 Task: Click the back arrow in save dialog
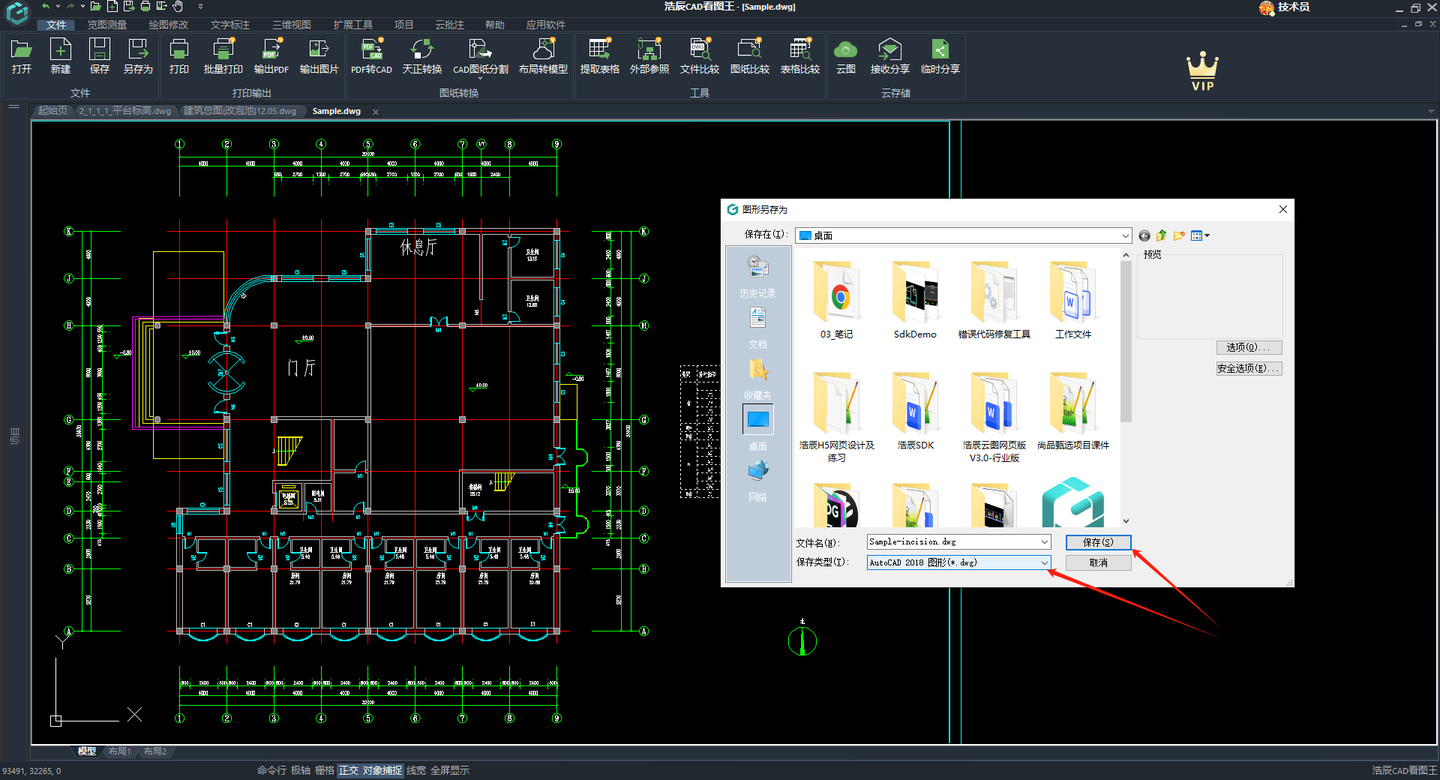1145,236
